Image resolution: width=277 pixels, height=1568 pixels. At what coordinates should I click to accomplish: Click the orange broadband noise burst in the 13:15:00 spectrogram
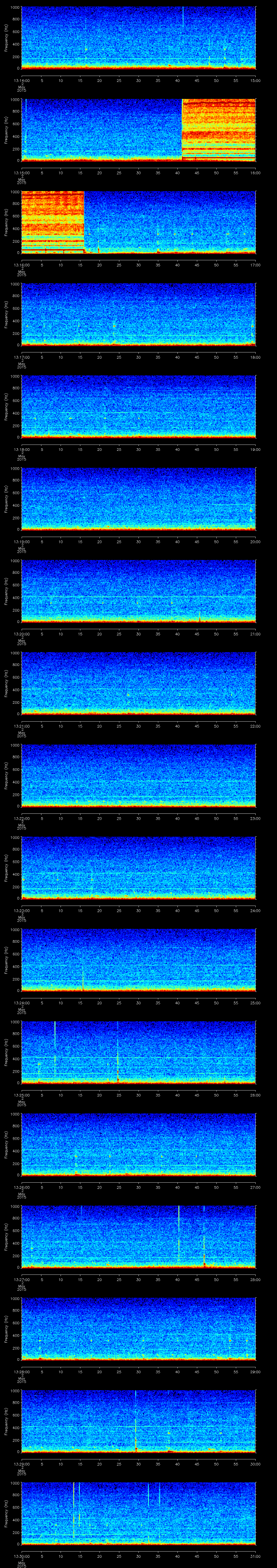point(219,130)
